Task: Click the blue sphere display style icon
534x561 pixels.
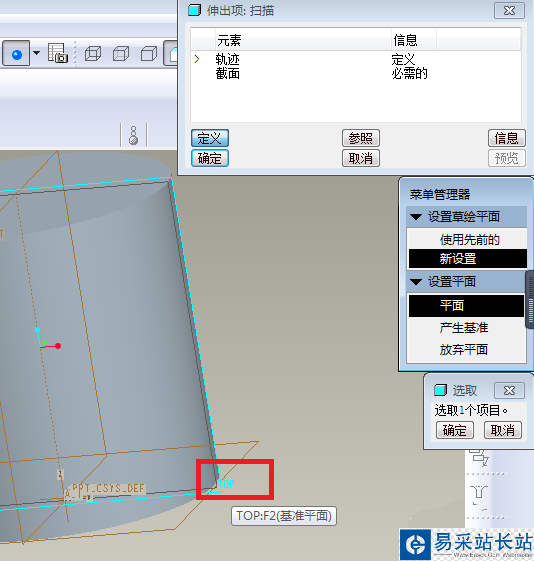Action: point(16,54)
